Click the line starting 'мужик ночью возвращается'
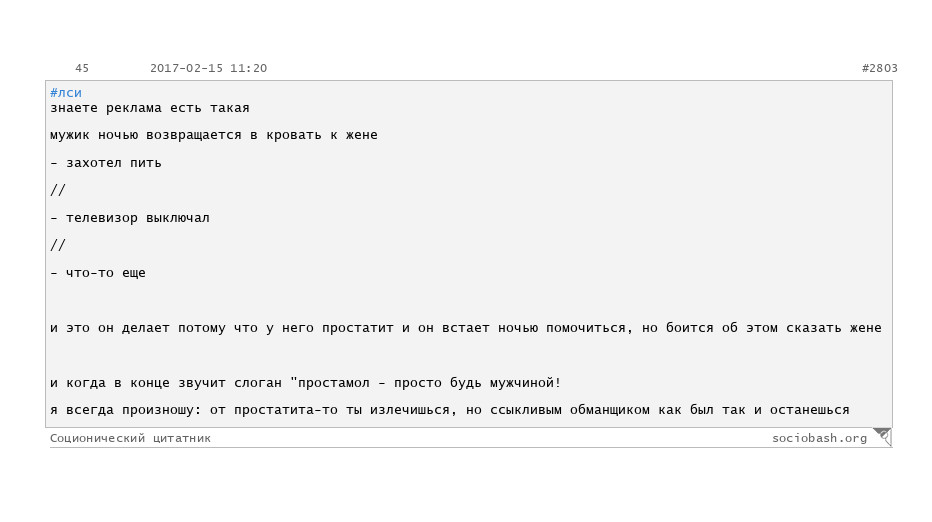This screenshot has height=522, width=932. click(x=214, y=135)
